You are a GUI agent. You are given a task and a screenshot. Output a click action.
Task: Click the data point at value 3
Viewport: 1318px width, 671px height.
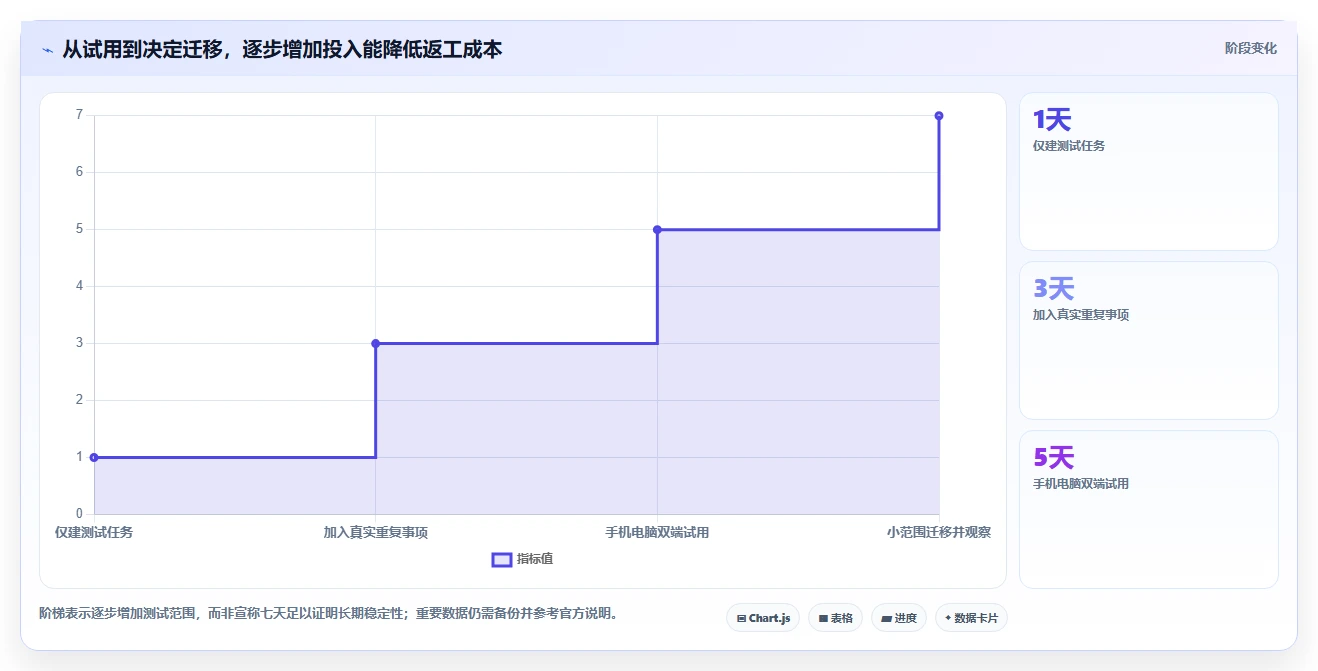[x=375, y=343]
